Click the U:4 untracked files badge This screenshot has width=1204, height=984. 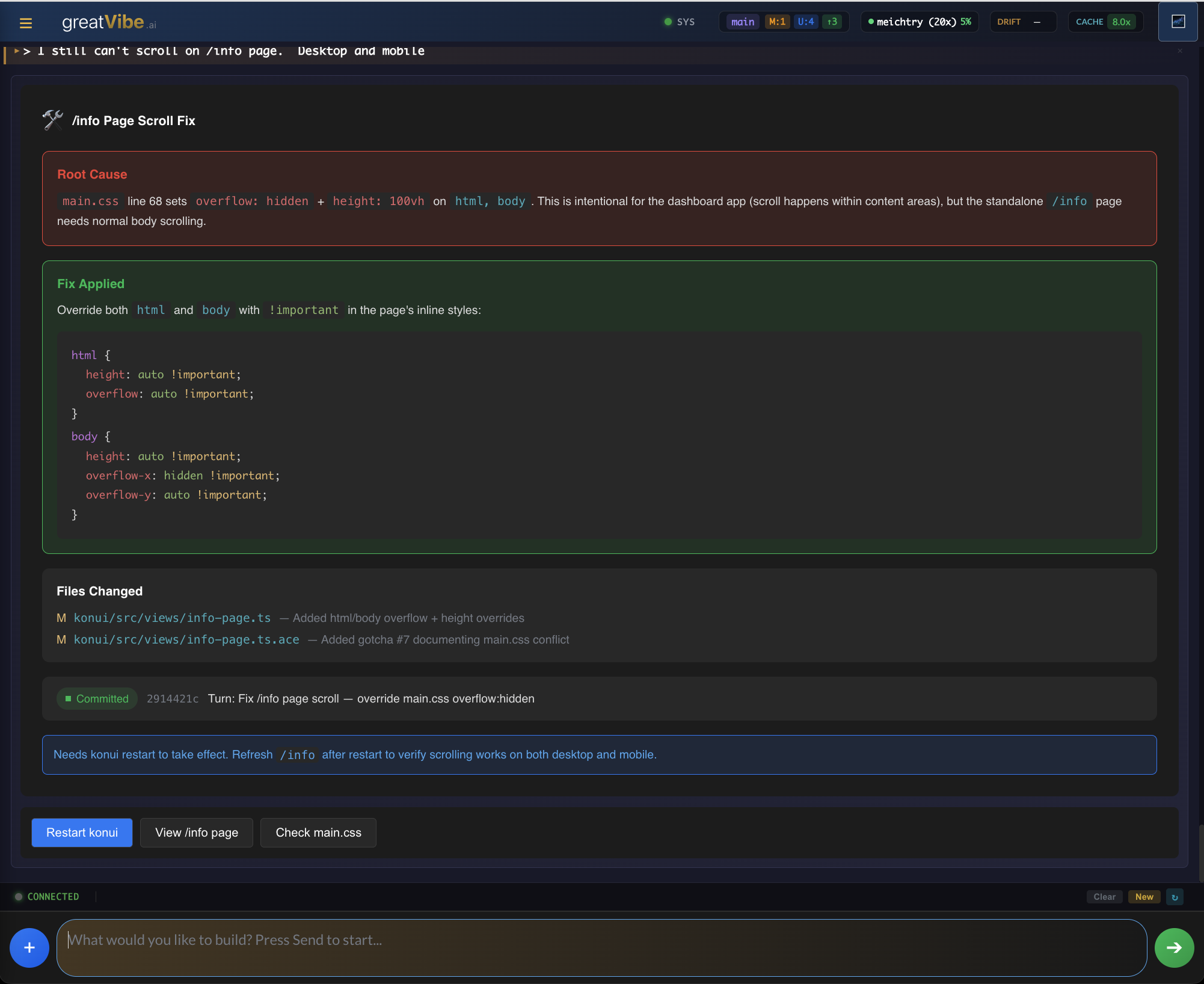click(805, 22)
